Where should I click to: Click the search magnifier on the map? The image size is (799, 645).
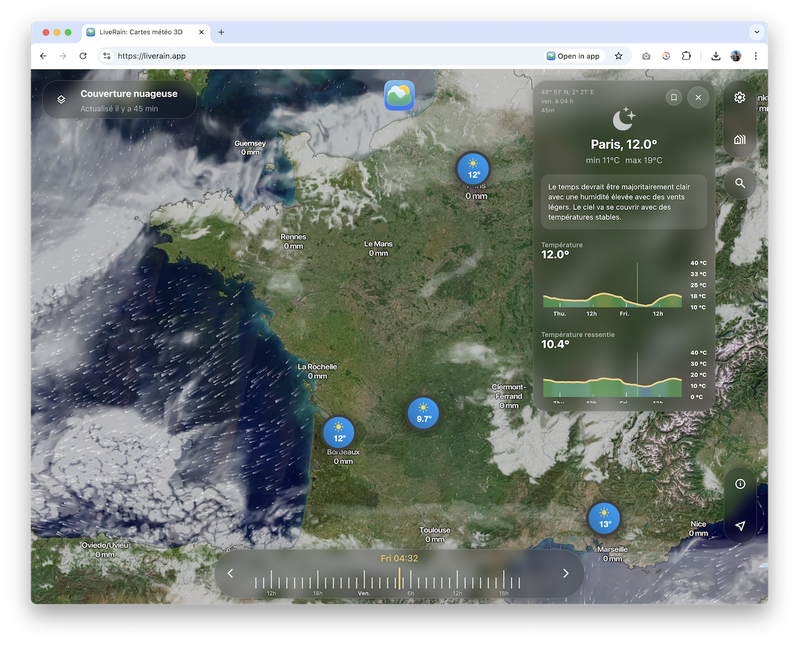coord(740,183)
